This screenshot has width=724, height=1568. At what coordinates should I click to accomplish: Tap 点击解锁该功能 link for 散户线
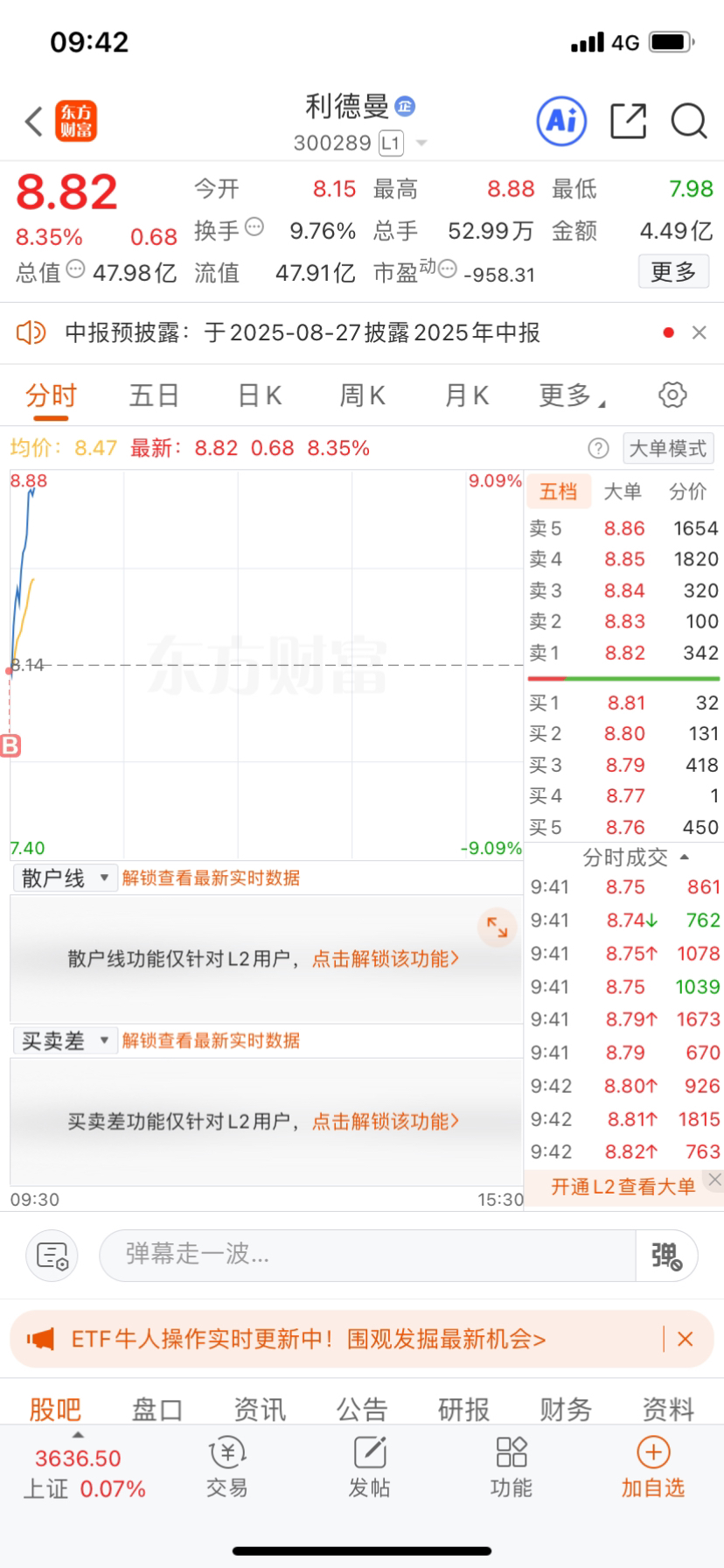coord(386,959)
